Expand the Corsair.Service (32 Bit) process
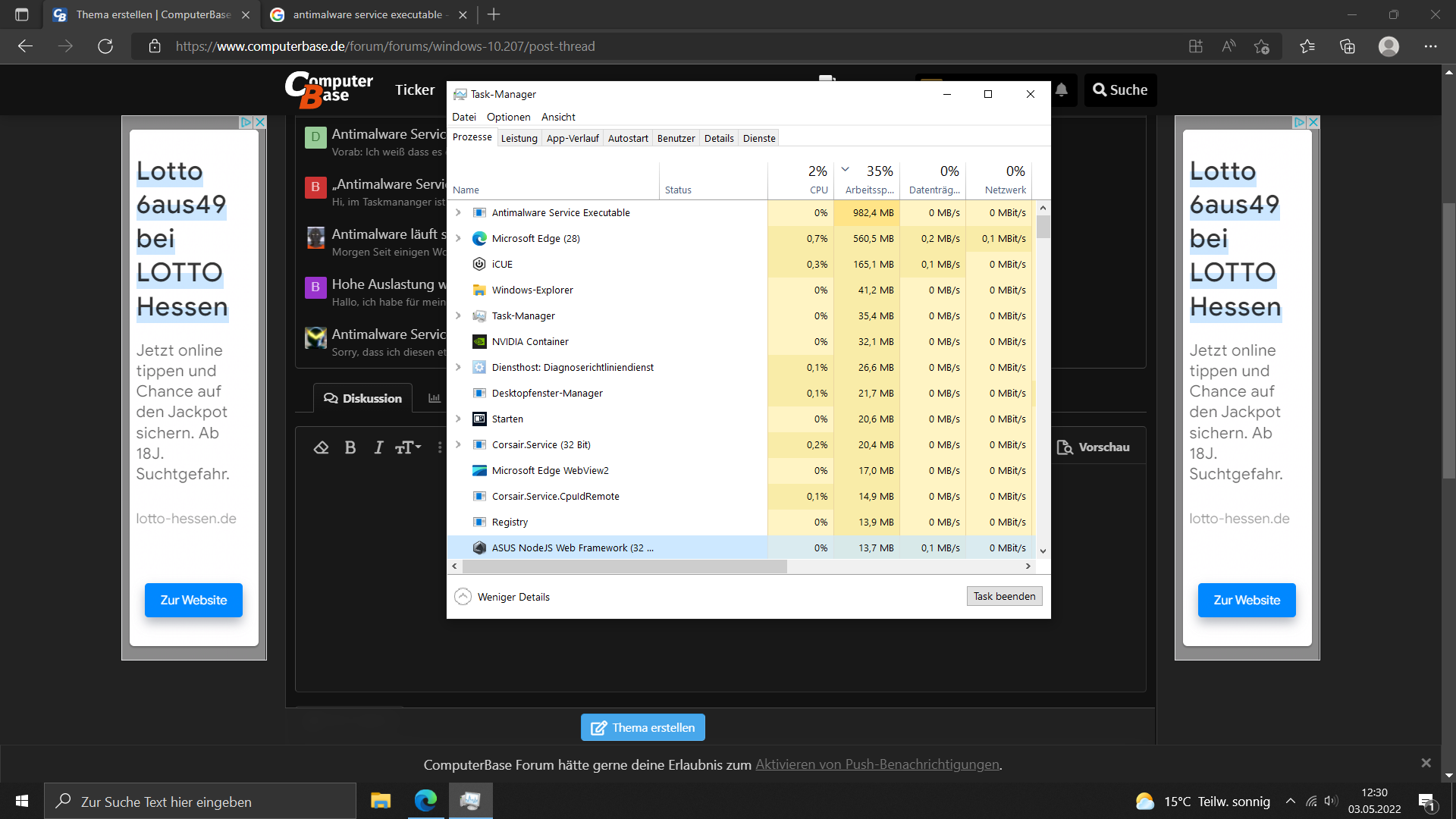This screenshot has width=1456, height=819. [x=458, y=444]
